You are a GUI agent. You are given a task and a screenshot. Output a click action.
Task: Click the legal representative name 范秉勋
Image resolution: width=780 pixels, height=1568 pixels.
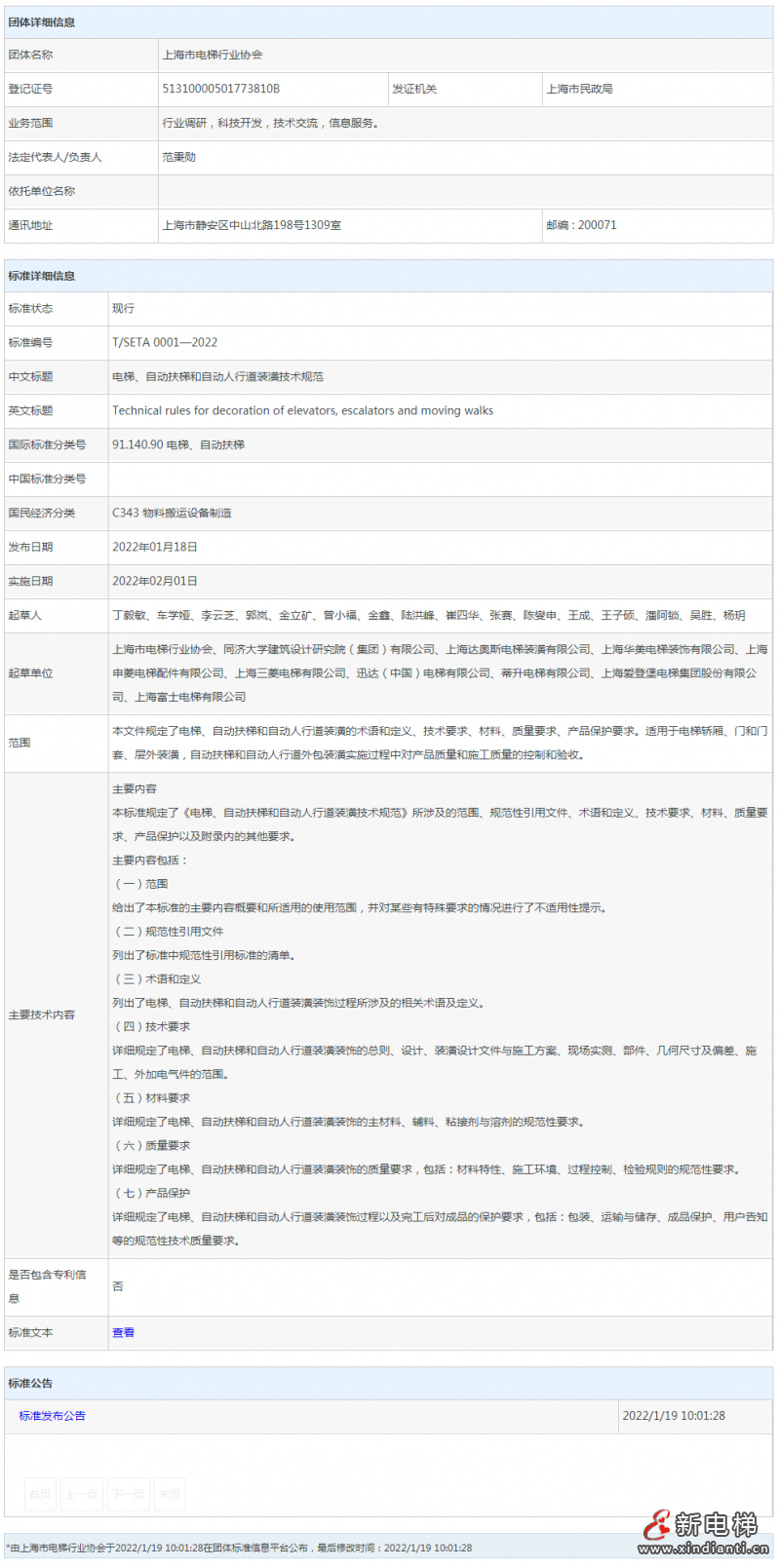(178, 157)
